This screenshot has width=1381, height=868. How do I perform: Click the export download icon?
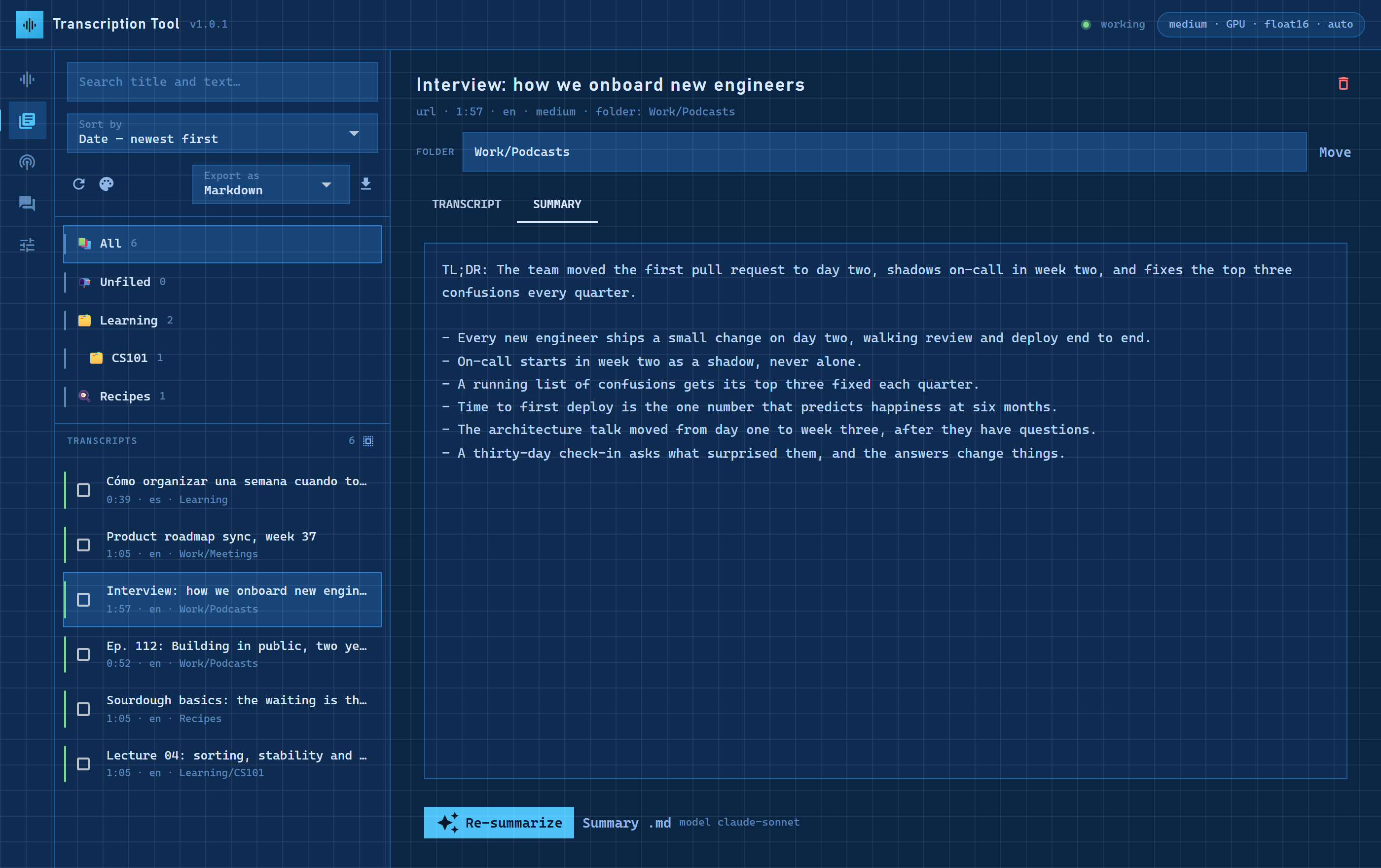pyautogui.click(x=365, y=183)
